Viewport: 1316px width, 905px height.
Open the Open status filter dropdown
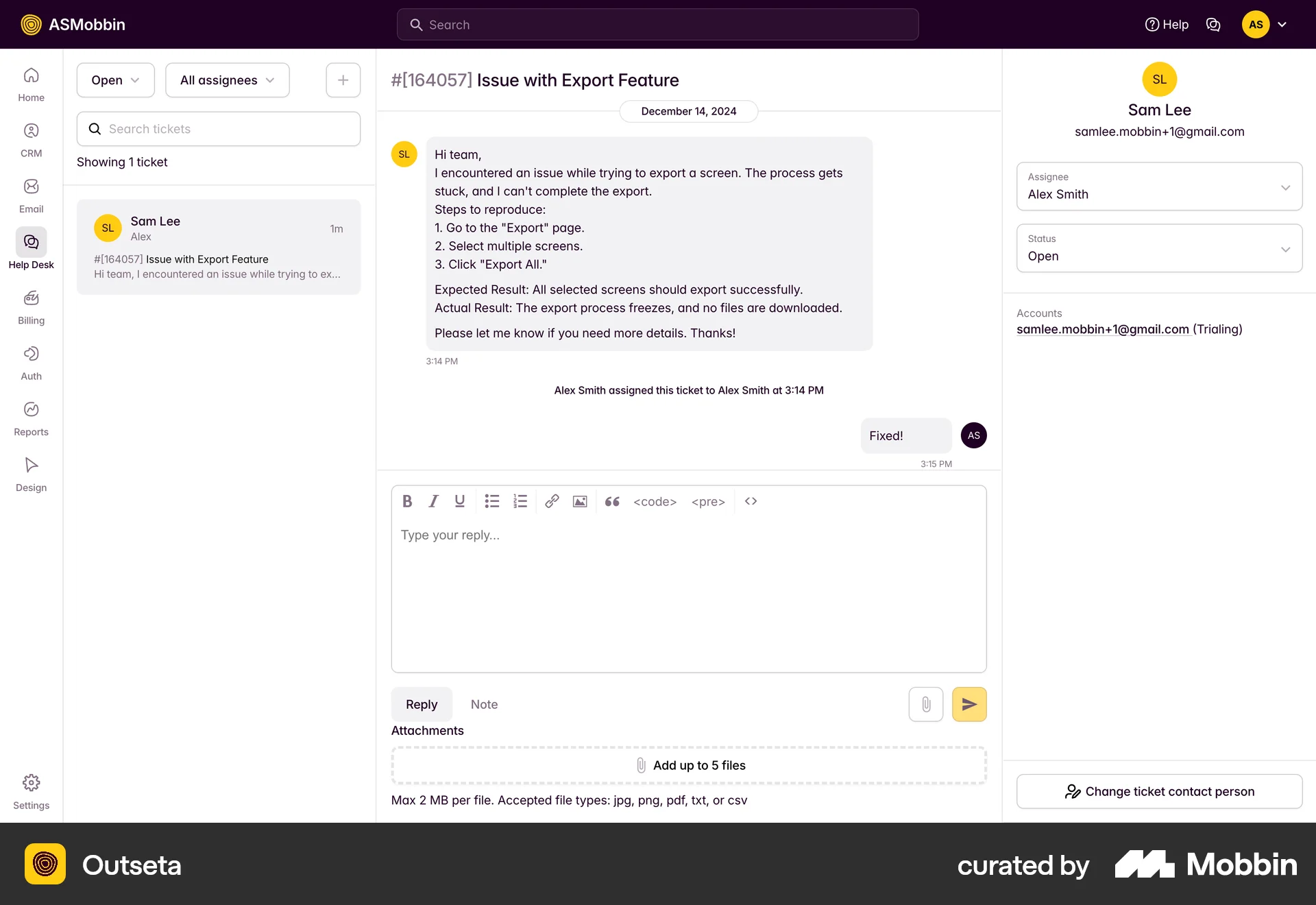[x=115, y=80]
